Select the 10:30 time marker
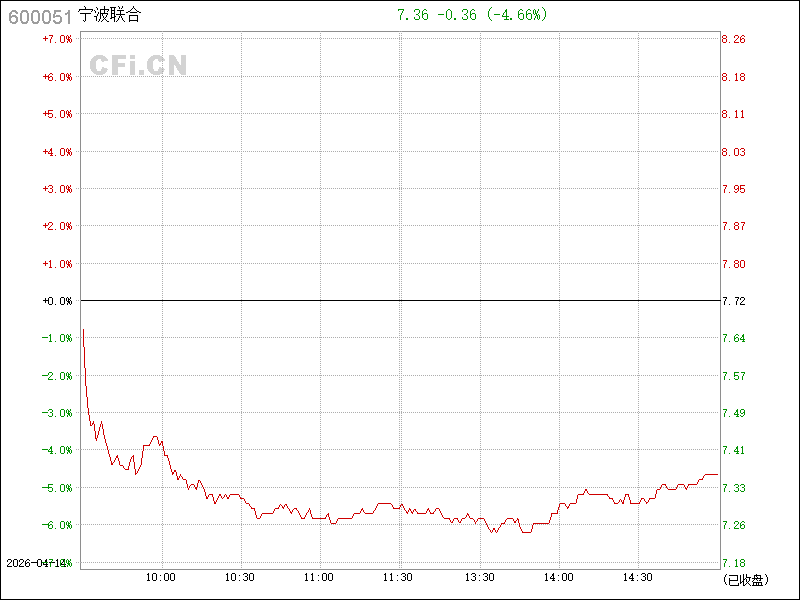Viewport: 800px width, 600px height. 240,577
